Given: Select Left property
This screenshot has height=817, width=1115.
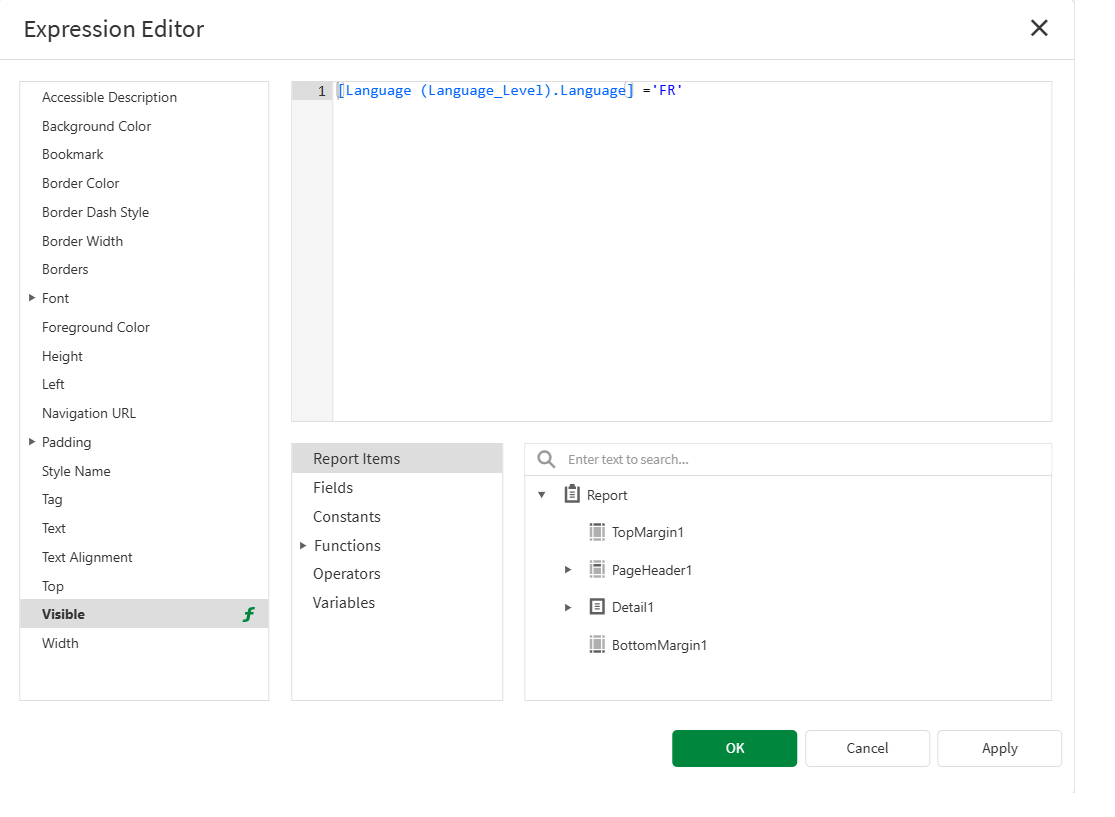Looking at the screenshot, I should (53, 385).
